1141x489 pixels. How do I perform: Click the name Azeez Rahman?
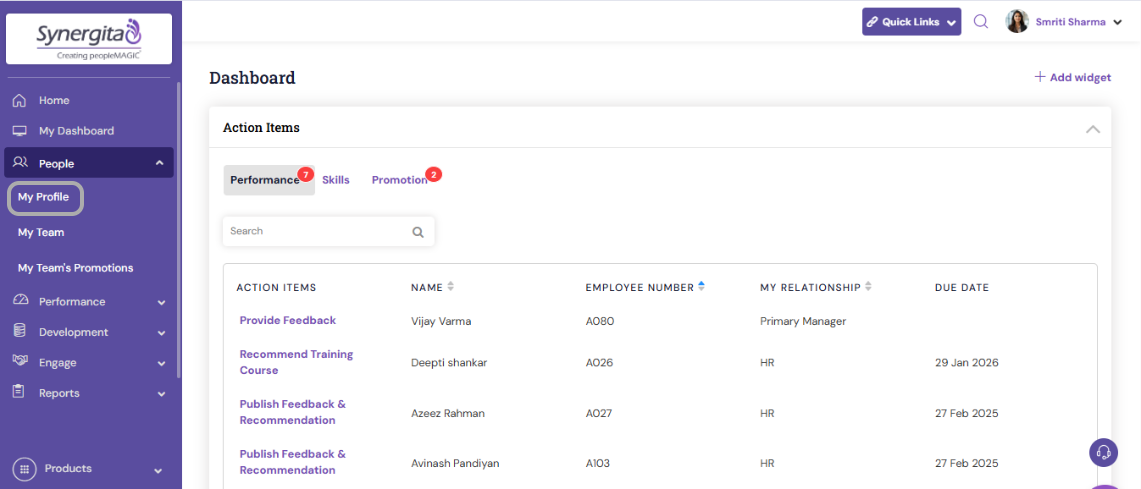[x=448, y=413]
